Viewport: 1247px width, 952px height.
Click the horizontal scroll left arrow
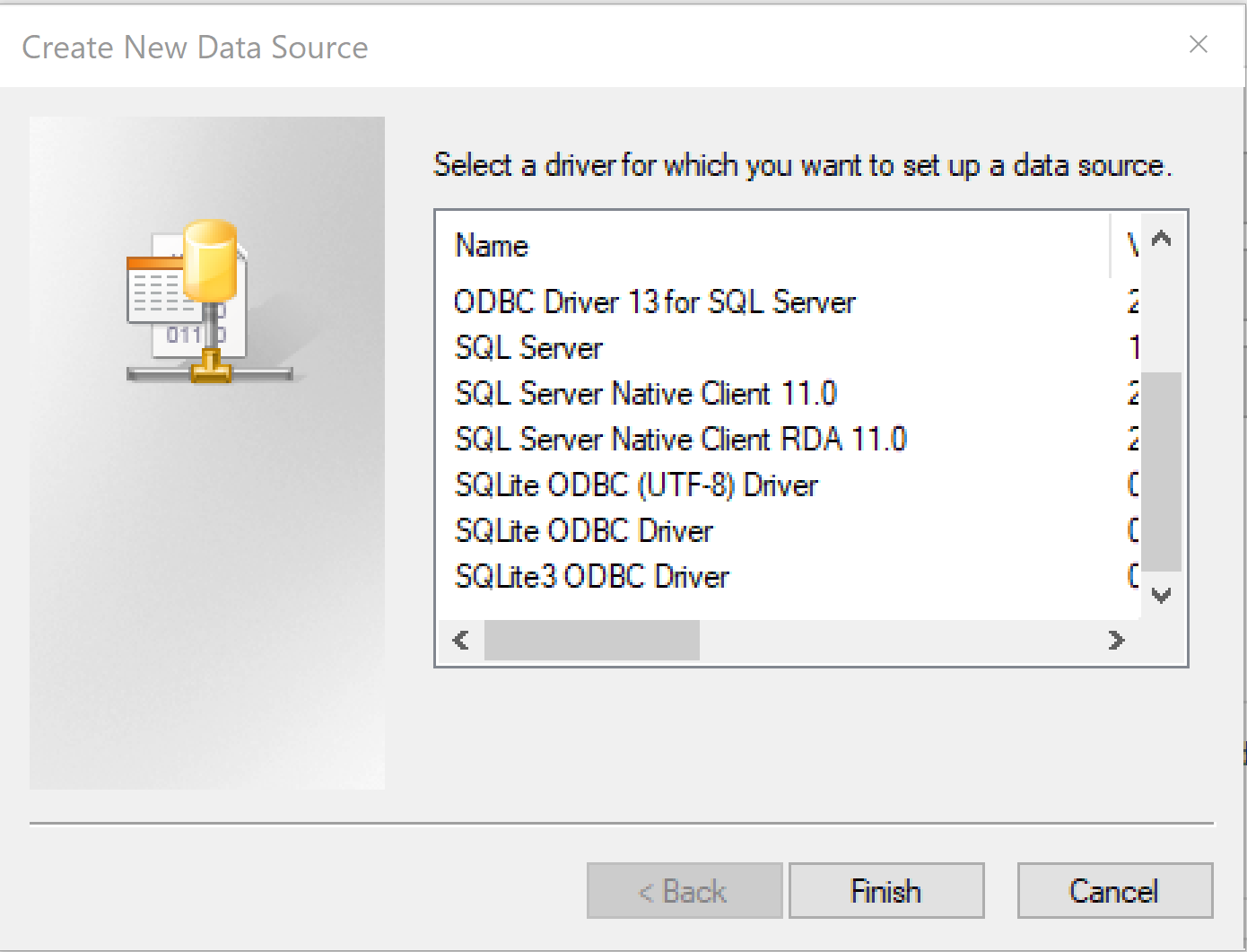[459, 640]
